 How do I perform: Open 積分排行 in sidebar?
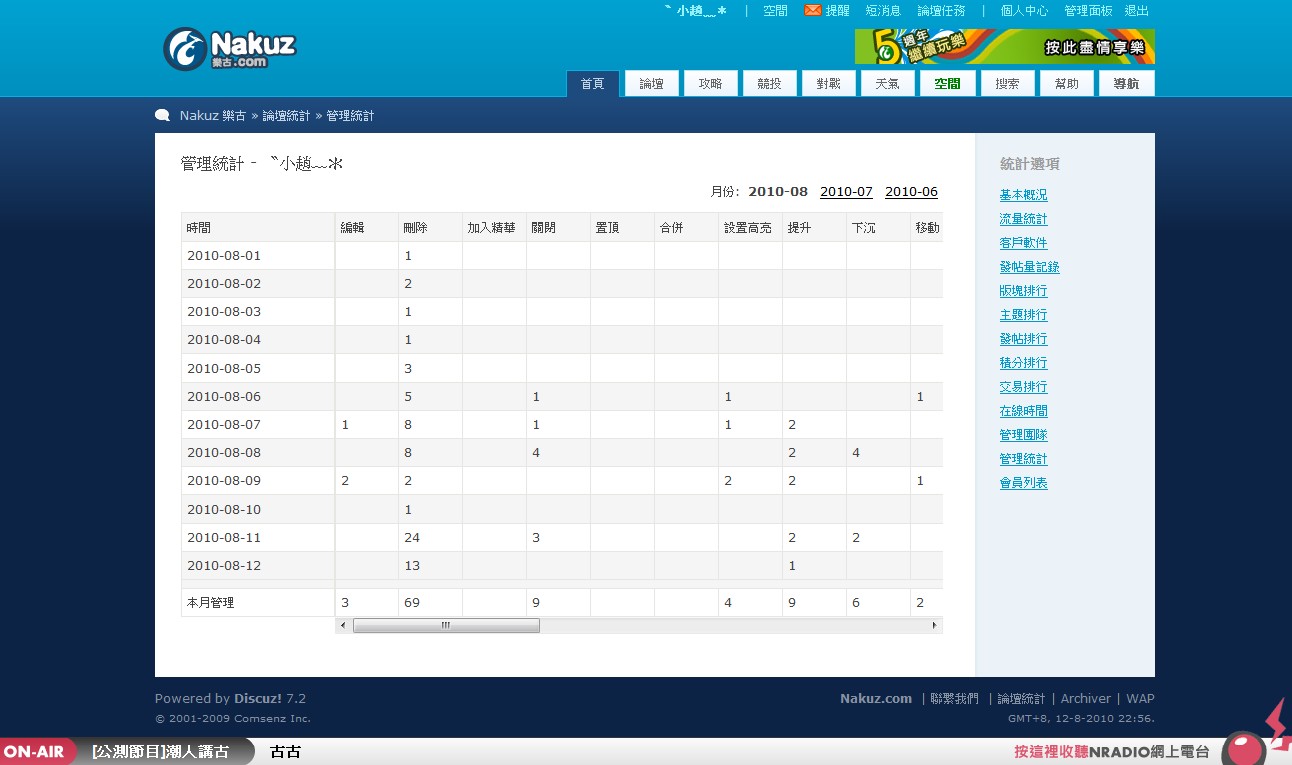(1024, 363)
